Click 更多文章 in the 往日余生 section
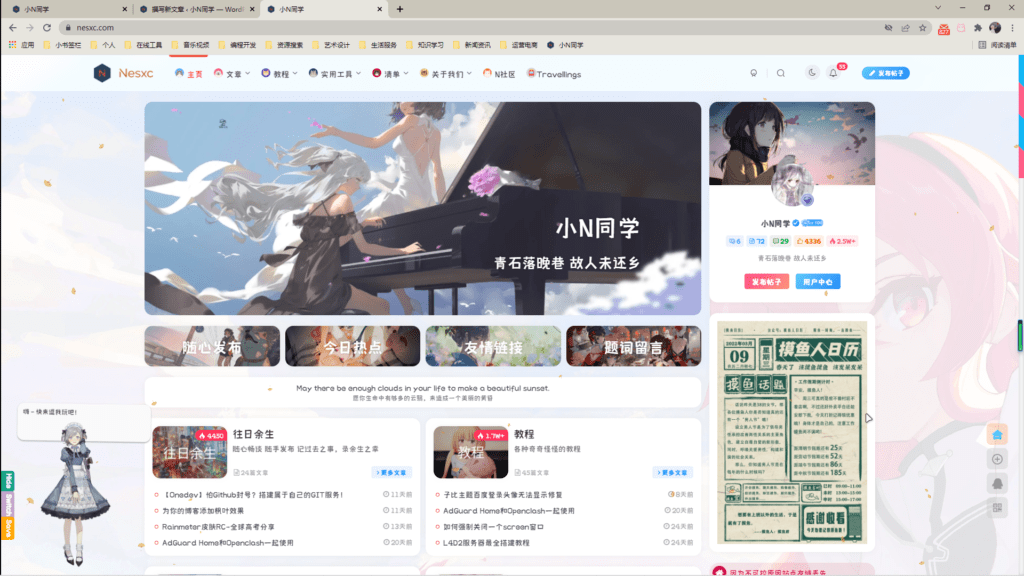1024x576 pixels. click(391, 472)
